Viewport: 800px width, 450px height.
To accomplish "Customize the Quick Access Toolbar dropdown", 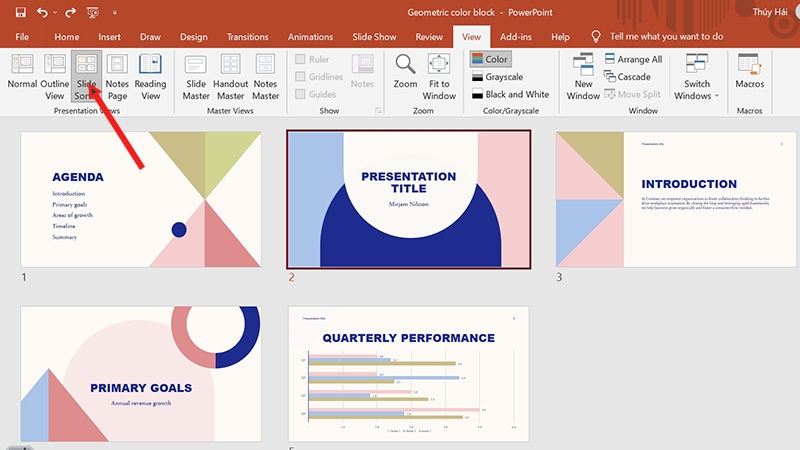I will pos(115,13).
